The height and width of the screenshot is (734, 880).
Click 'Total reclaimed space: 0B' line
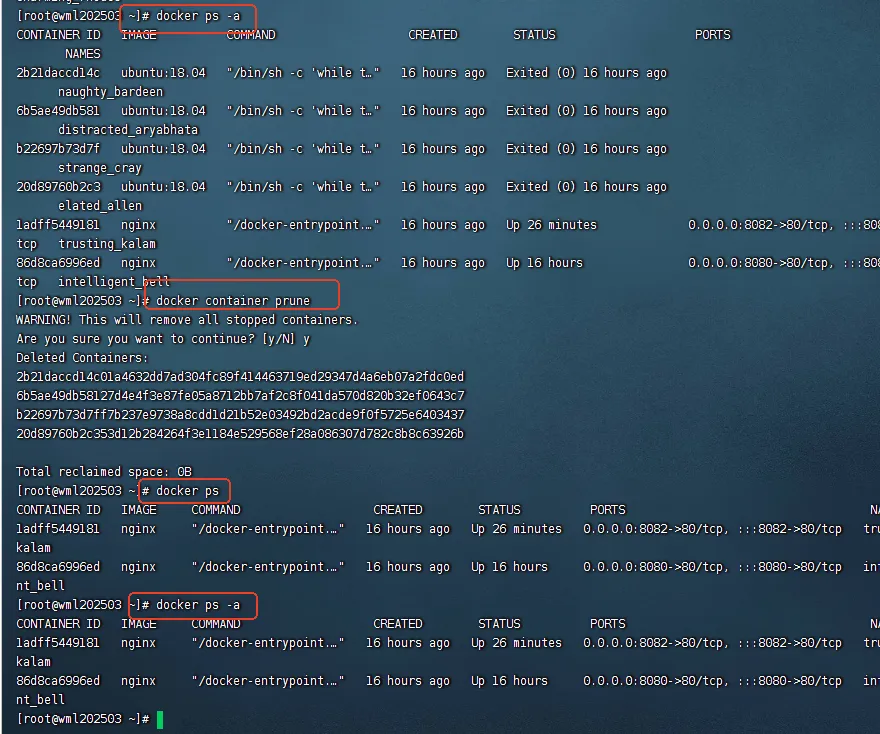coord(104,472)
